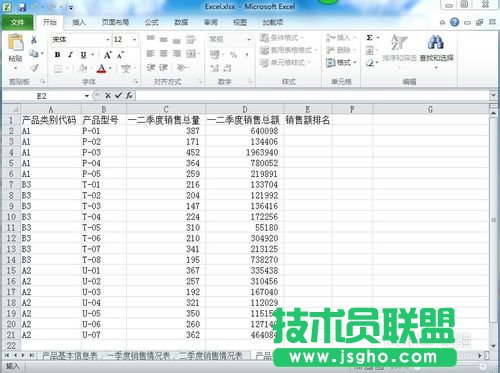
Task: Click the Paste clipboard icon
Action: pos(15,43)
